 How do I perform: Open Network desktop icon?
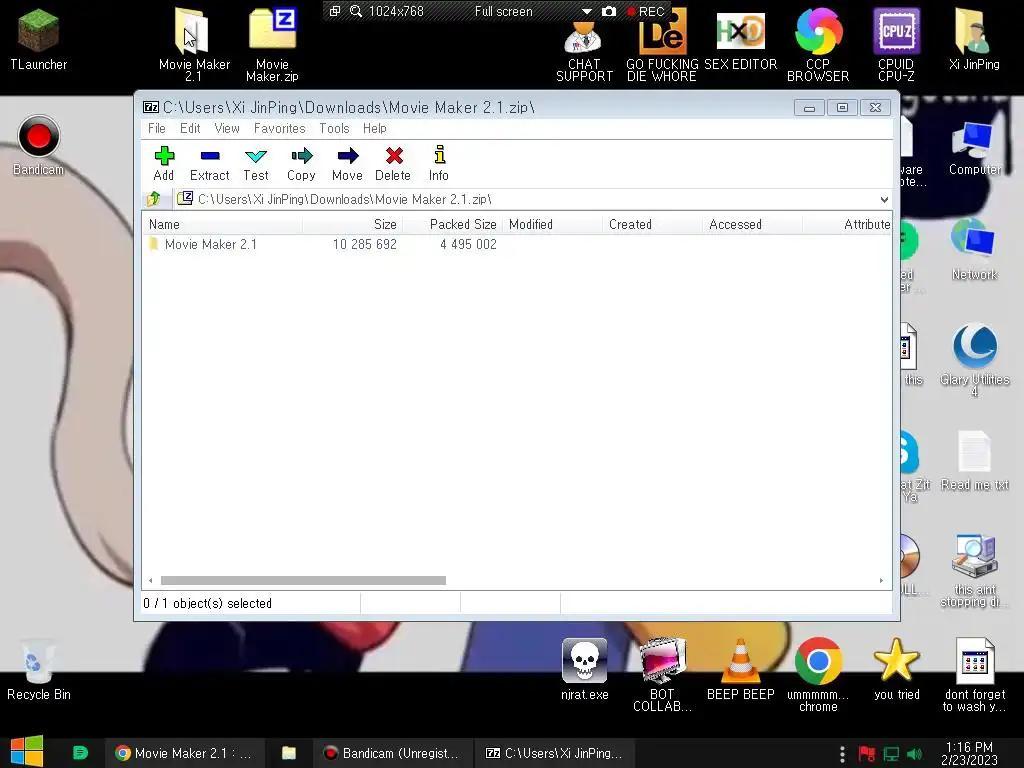pyautogui.click(x=974, y=250)
